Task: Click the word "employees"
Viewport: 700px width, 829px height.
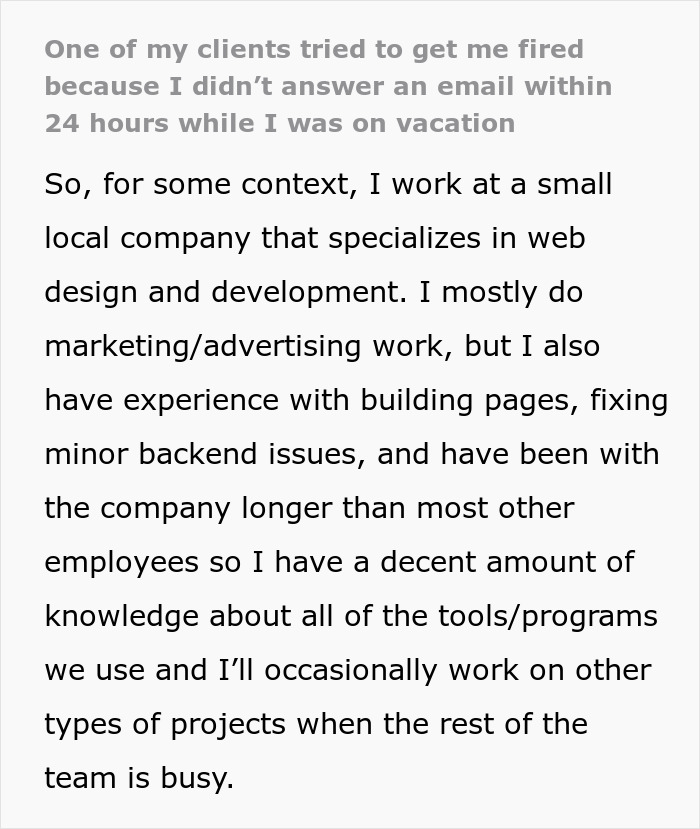Action: coord(121,562)
